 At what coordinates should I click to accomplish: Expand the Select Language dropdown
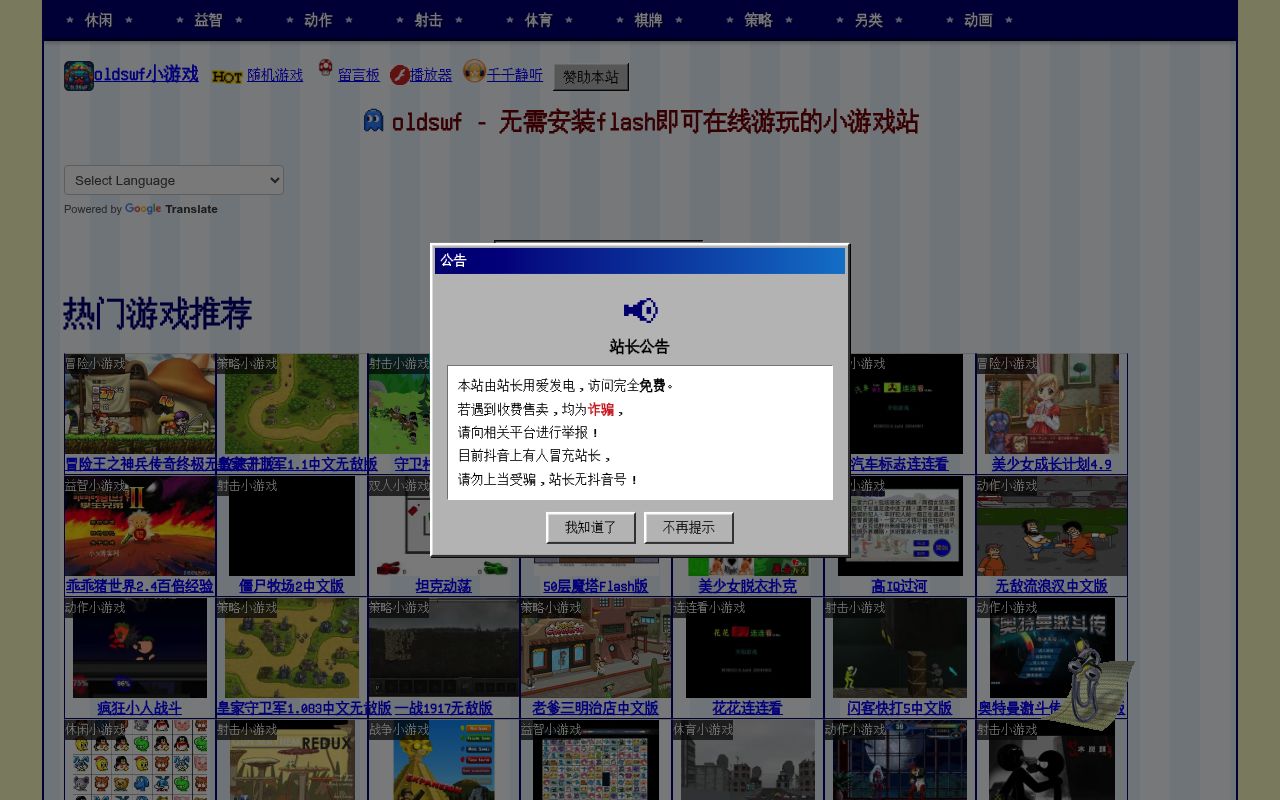click(x=174, y=180)
